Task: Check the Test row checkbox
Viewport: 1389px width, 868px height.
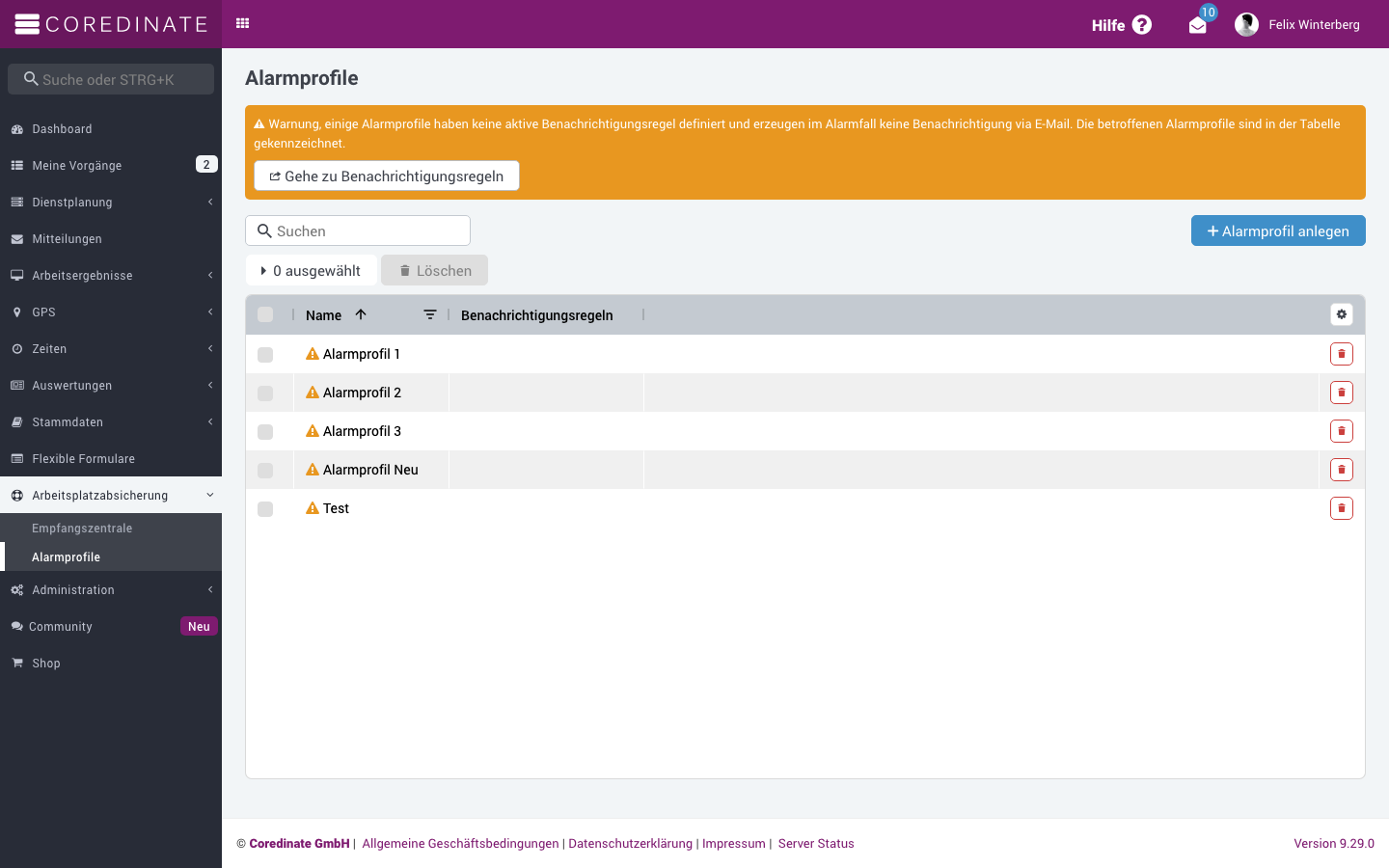Action: 265,509
